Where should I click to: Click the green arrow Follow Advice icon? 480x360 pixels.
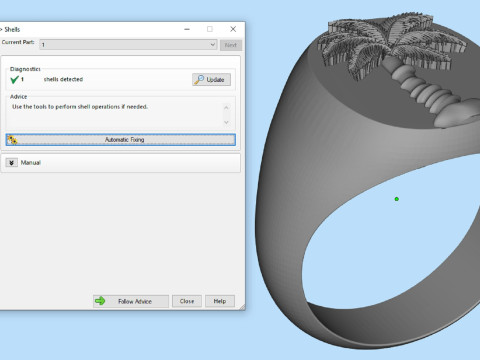pos(100,301)
